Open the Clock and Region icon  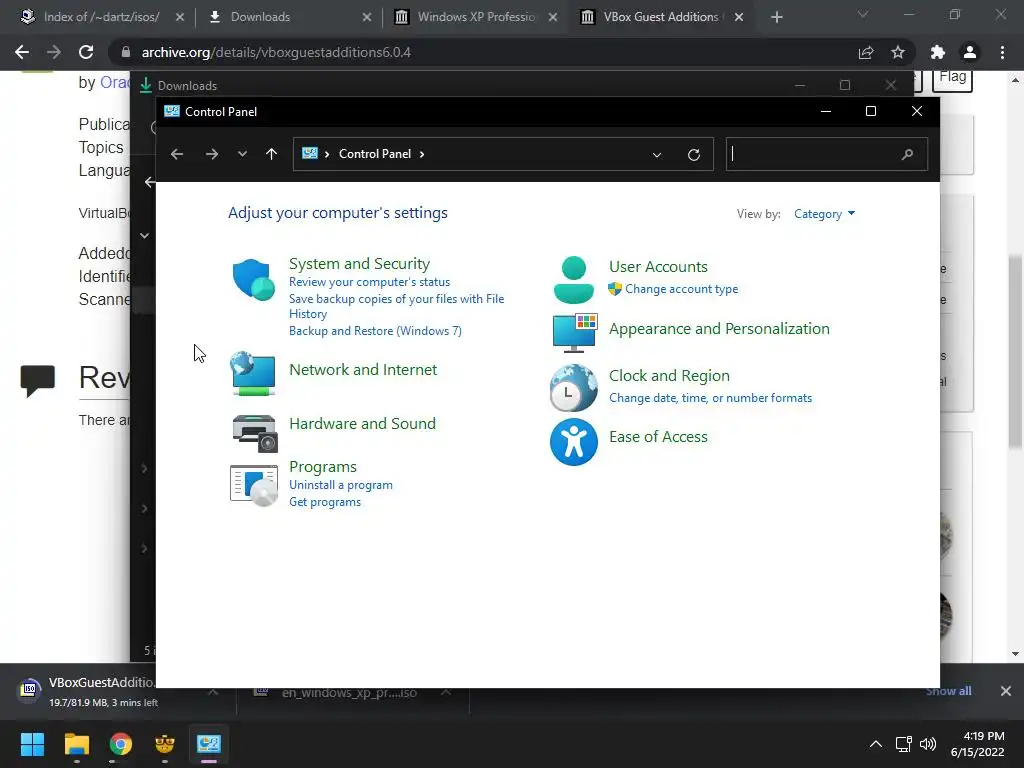point(573,388)
